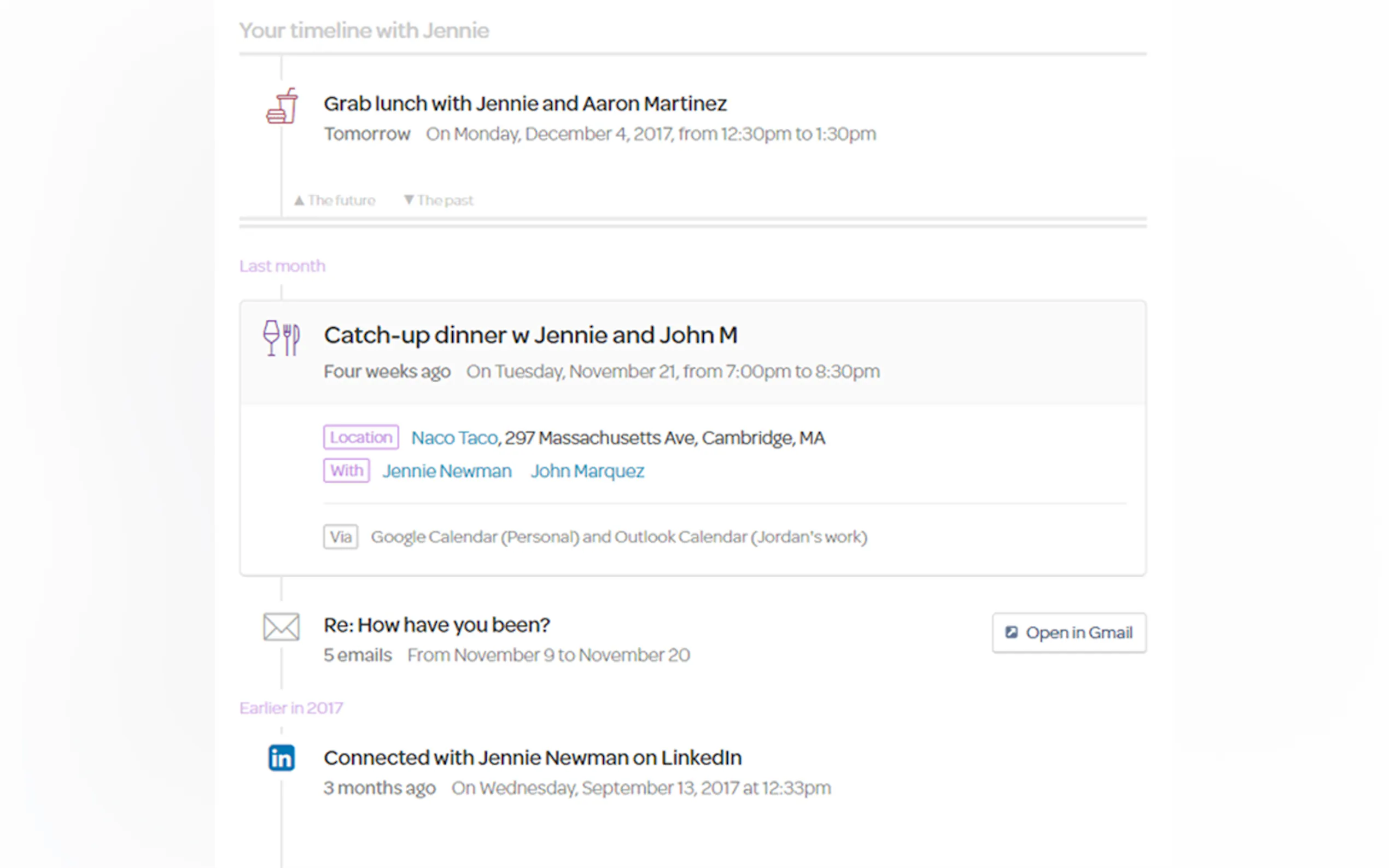Click the LinkedIn logo icon
This screenshot has height=868, width=1389.
click(x=282, y=758)
